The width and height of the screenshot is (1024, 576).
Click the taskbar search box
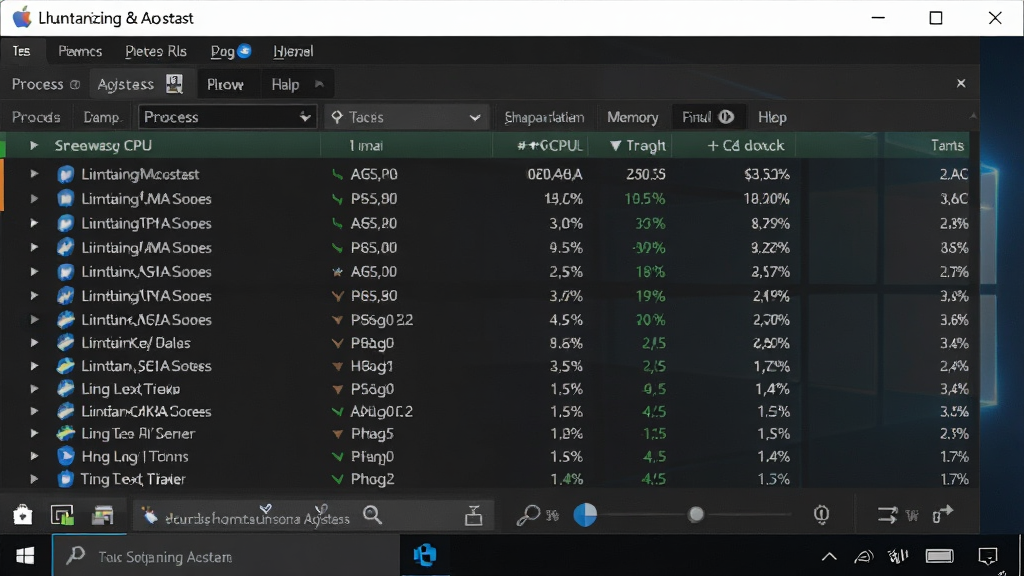(226, 556)
